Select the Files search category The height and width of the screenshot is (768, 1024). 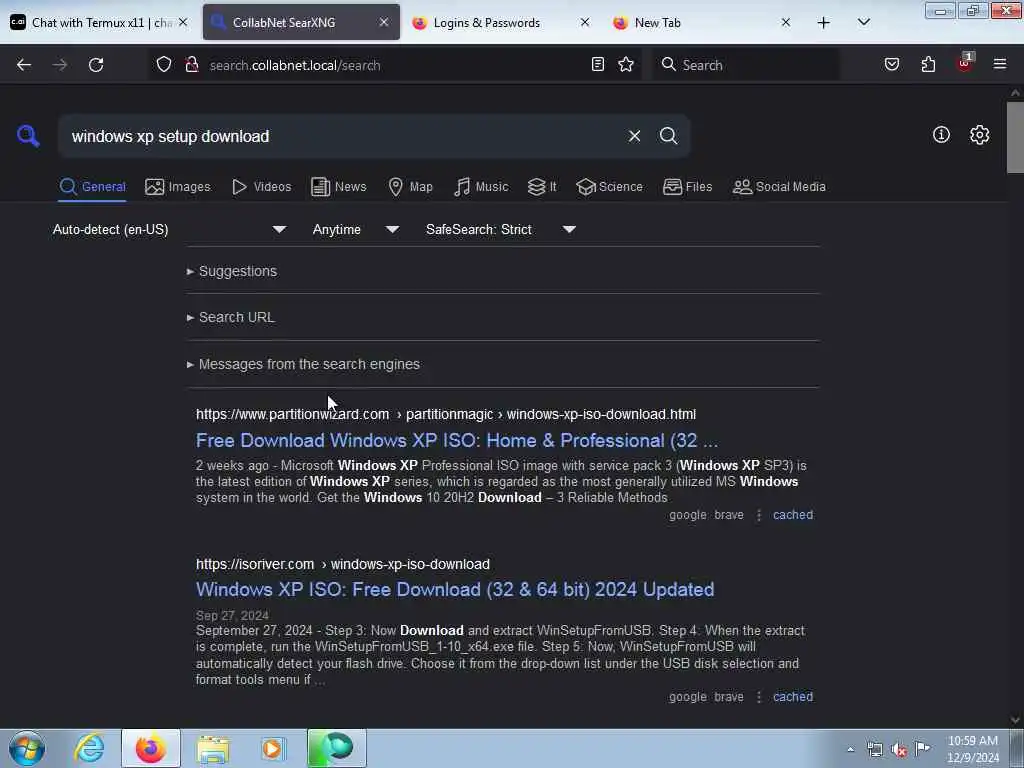(687, 187)
